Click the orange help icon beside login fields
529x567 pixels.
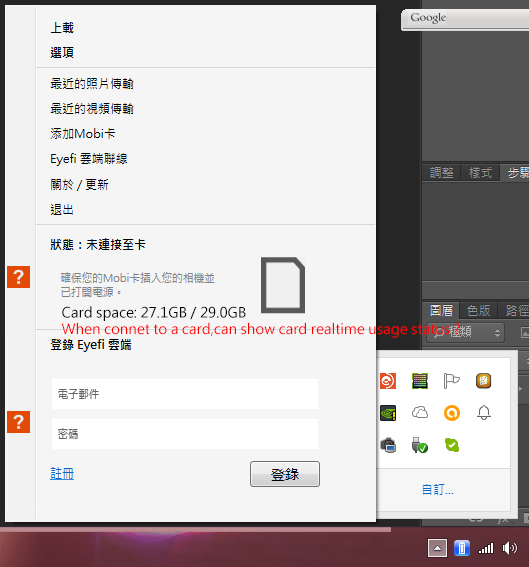pos(18,422)
